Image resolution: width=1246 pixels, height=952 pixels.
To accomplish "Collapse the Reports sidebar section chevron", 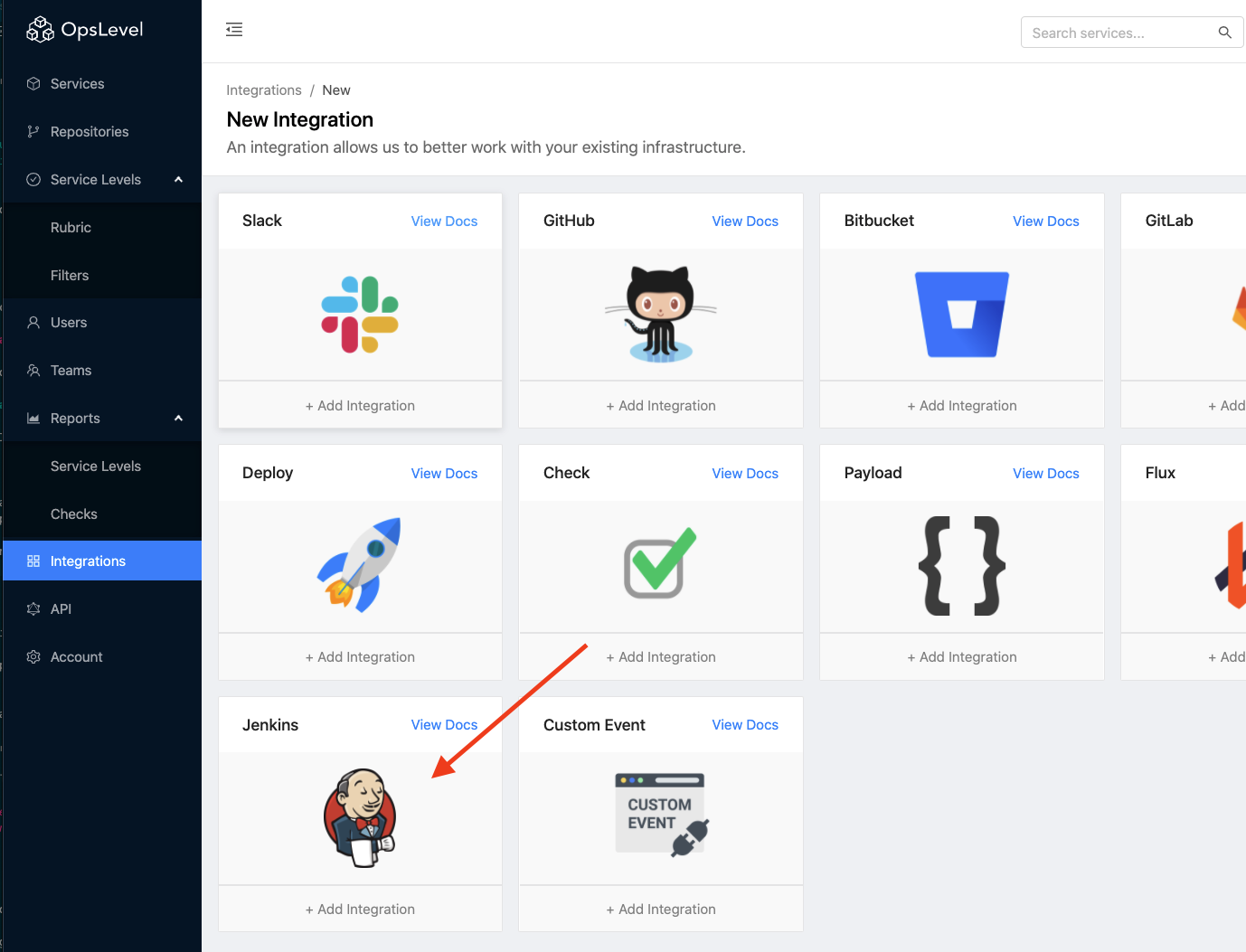I will tap(179, 419).
